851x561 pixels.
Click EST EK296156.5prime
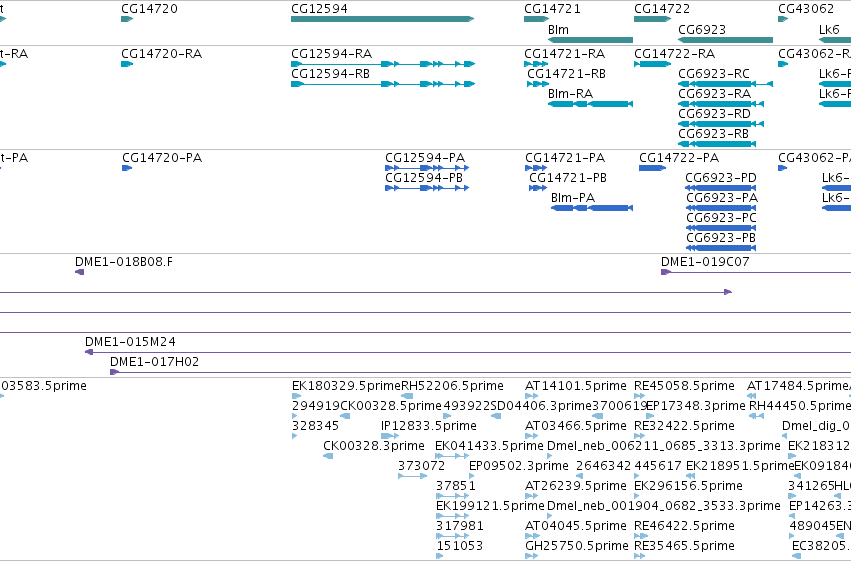(688, 486)
